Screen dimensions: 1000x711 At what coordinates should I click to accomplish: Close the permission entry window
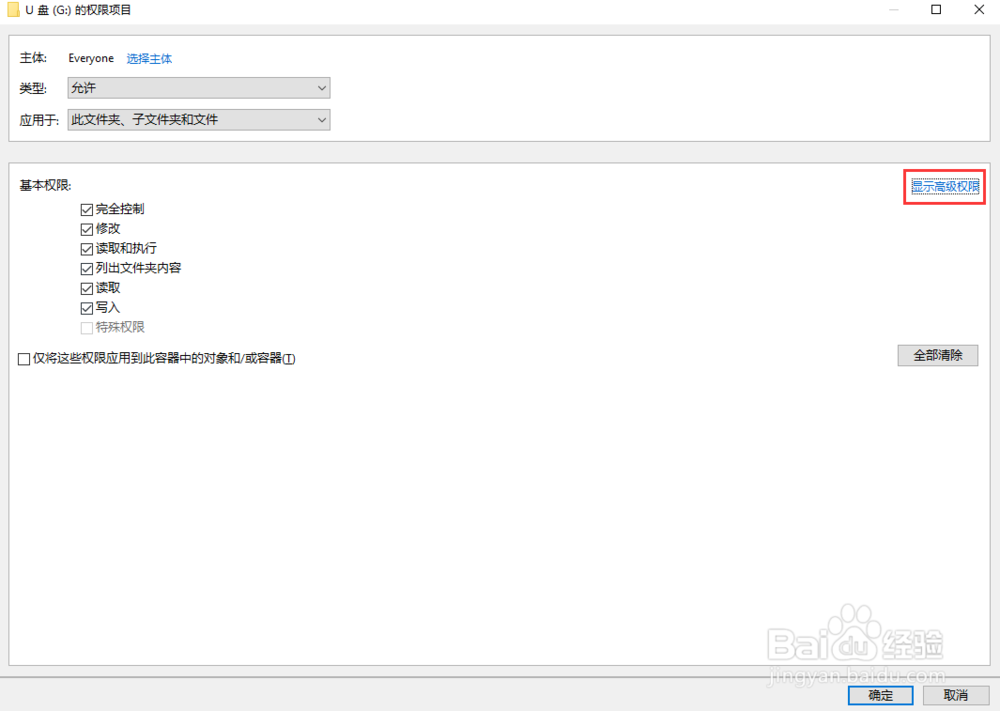(979, 10)
